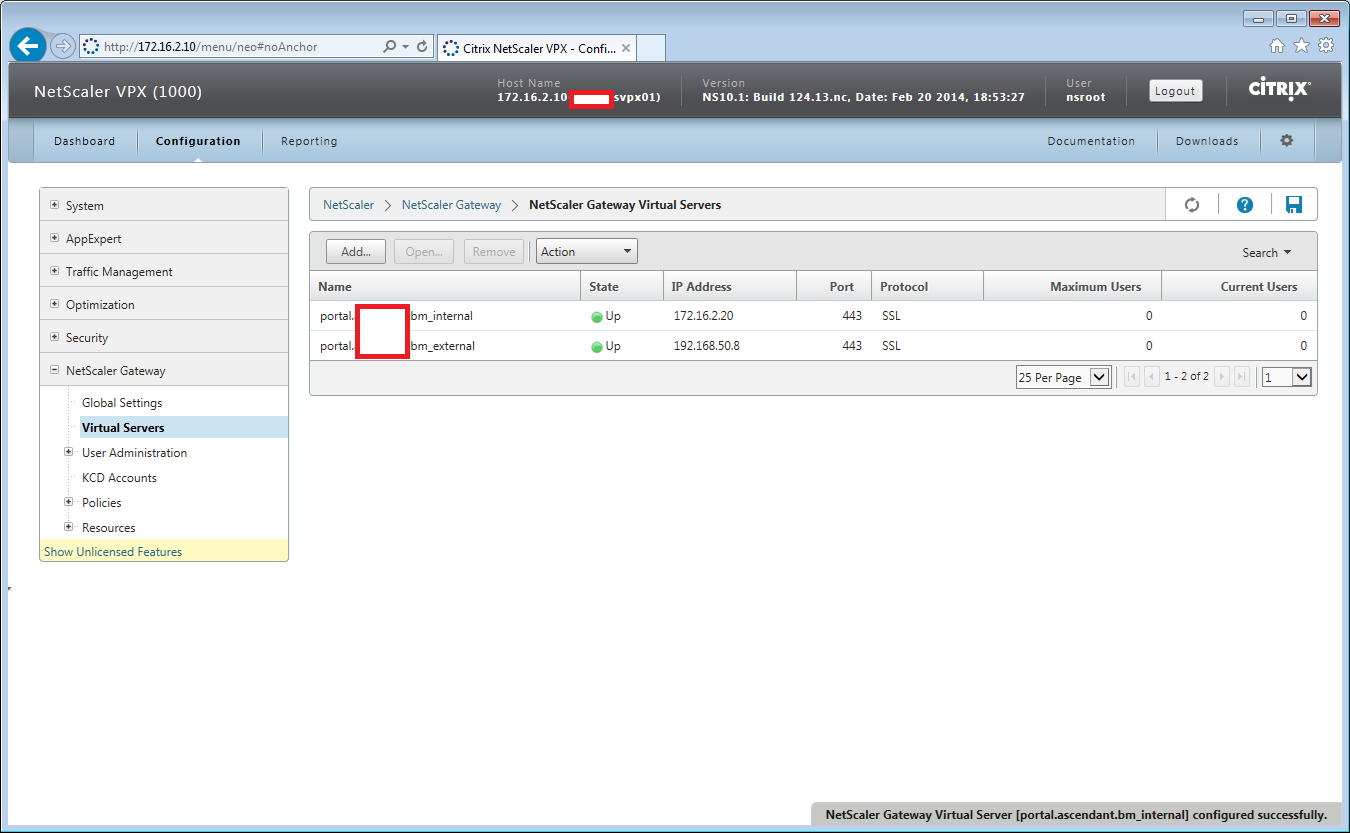Expand the Optimization tree node
The image size is (1350, 833).
(55, 304)
